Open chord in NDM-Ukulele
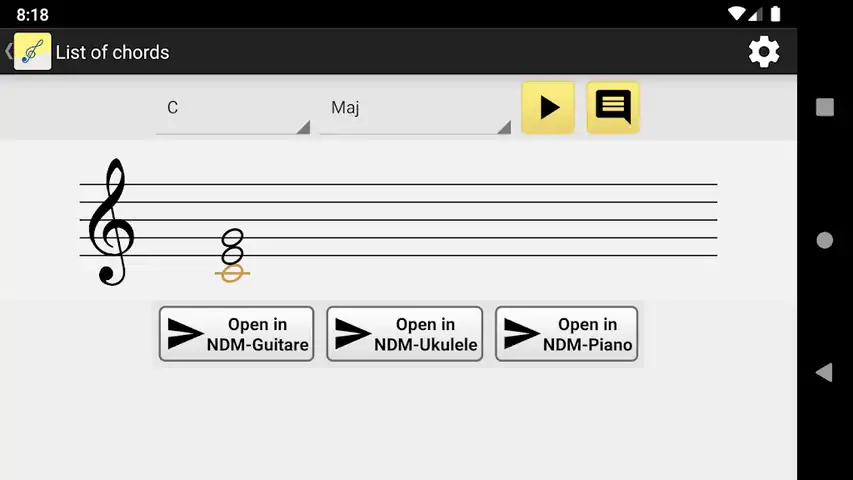853x480 pixels. tap(404, 334)
